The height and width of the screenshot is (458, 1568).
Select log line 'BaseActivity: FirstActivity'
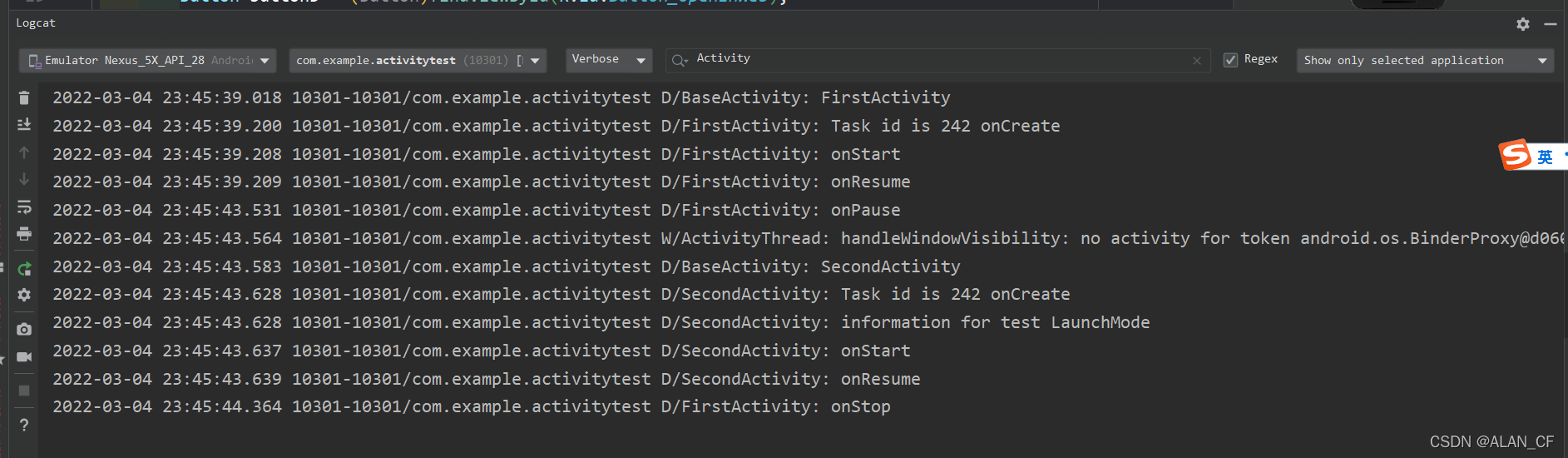[502, 97]
